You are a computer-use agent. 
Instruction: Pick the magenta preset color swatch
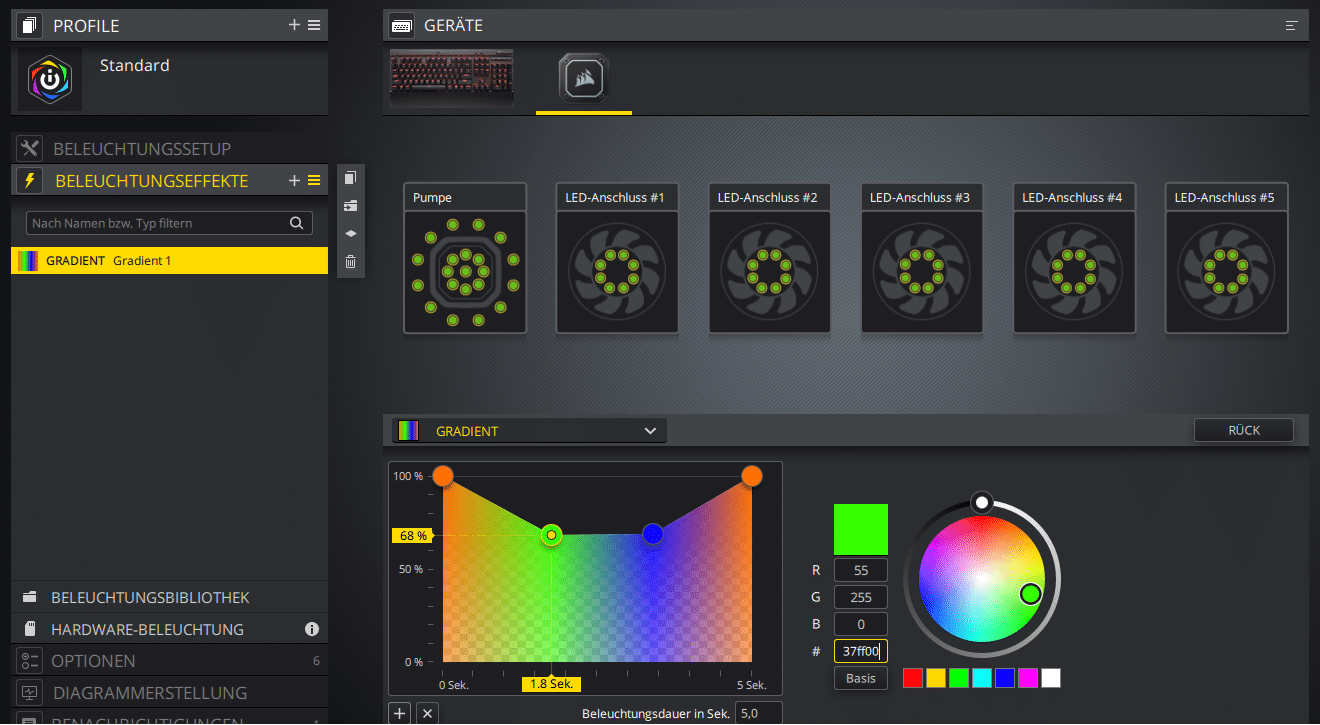(x=1027, y=678)
